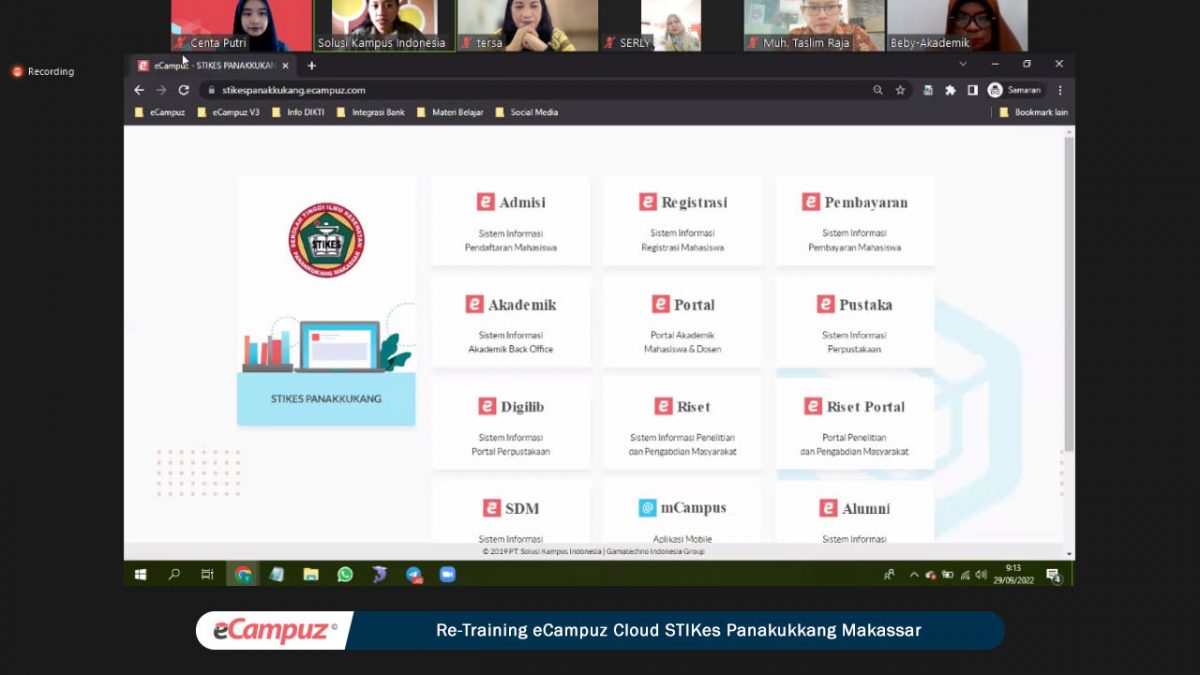This screenshot has width=1200, height=675.
Task: Click the zoom magnifier icon in address bar
Action: 877,90
